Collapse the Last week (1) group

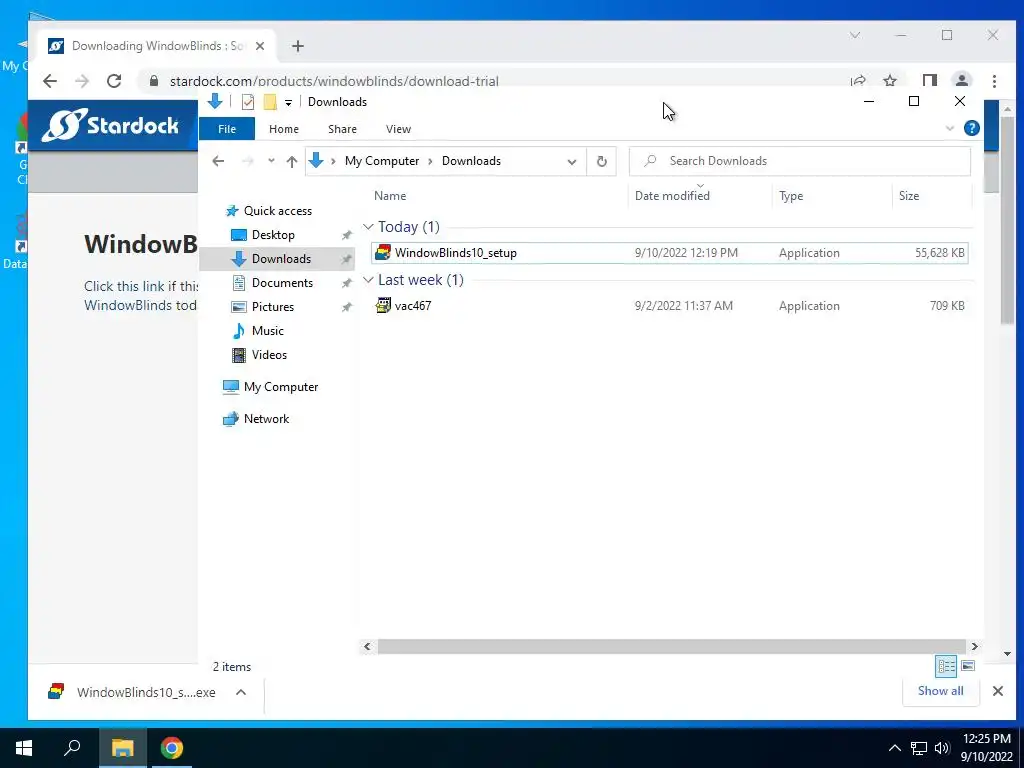368,280
